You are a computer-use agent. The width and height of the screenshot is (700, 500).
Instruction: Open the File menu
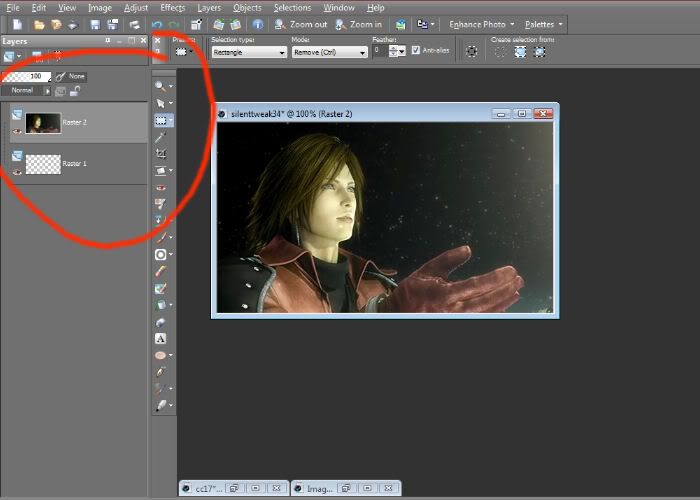(x=13, y=8)
